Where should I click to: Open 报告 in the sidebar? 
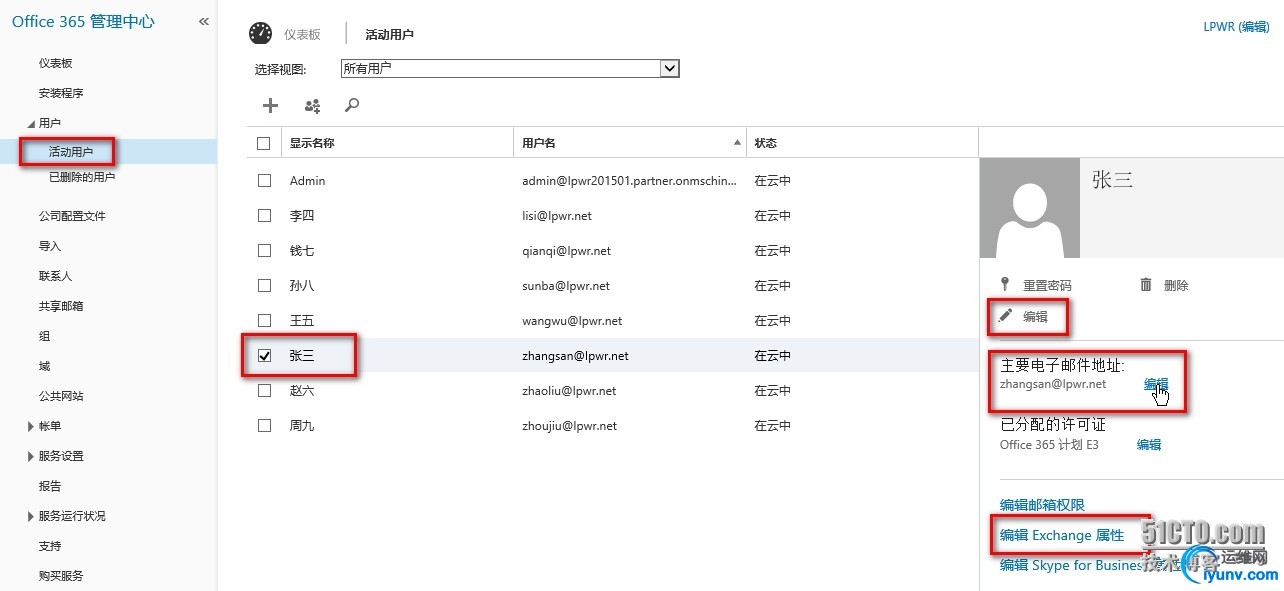[50, 486]
